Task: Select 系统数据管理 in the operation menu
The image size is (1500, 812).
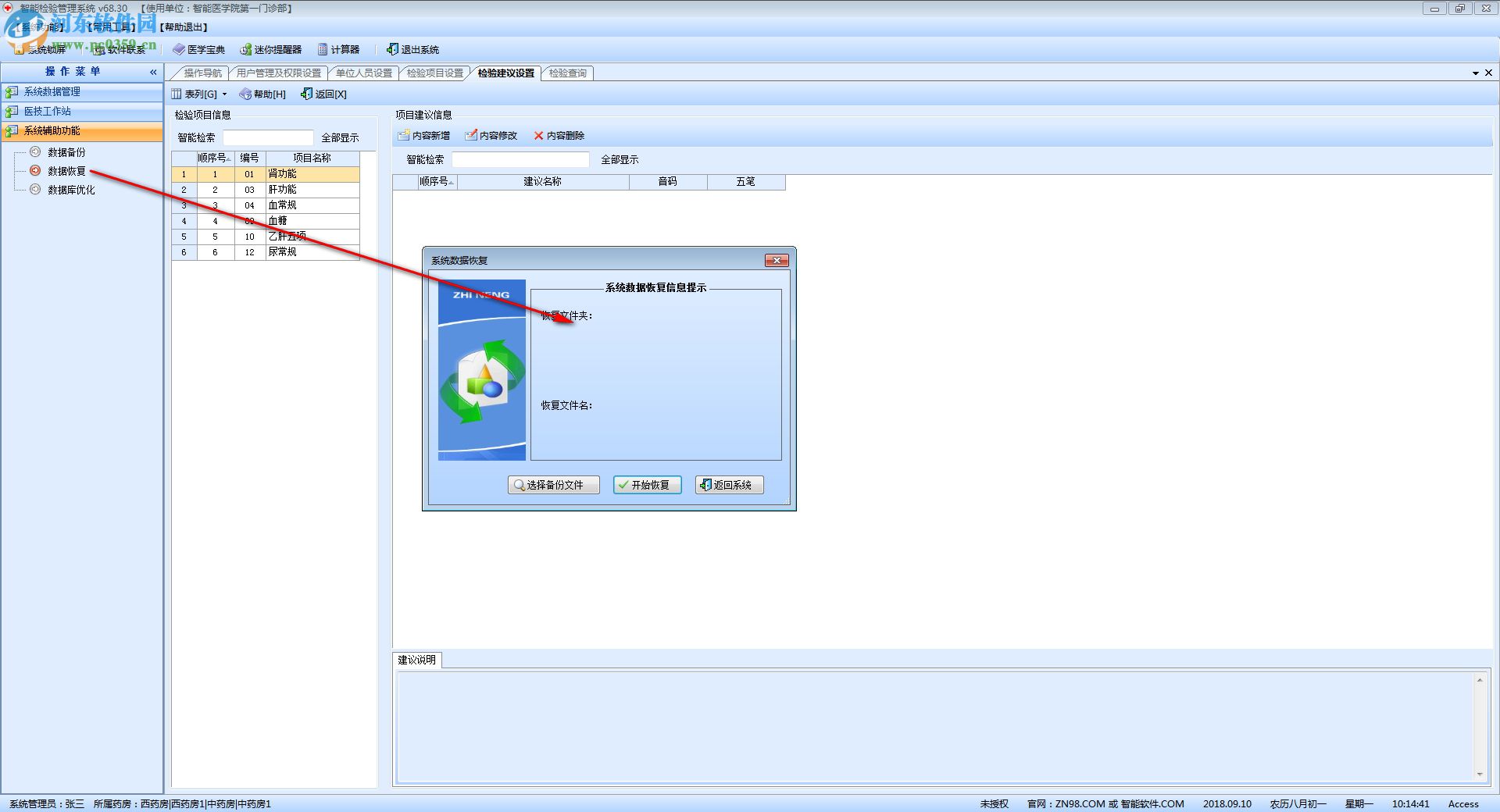Action: (82, 91)
